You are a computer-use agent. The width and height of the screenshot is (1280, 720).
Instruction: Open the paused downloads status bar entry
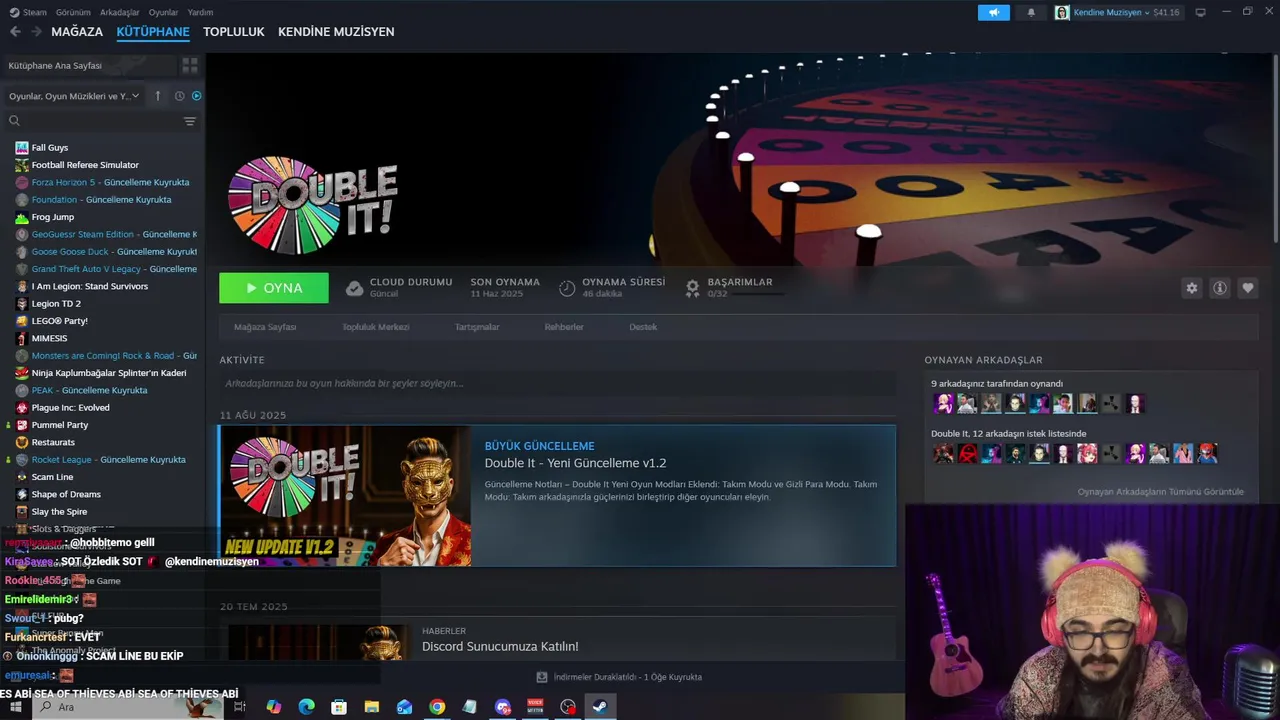[620, 677]
